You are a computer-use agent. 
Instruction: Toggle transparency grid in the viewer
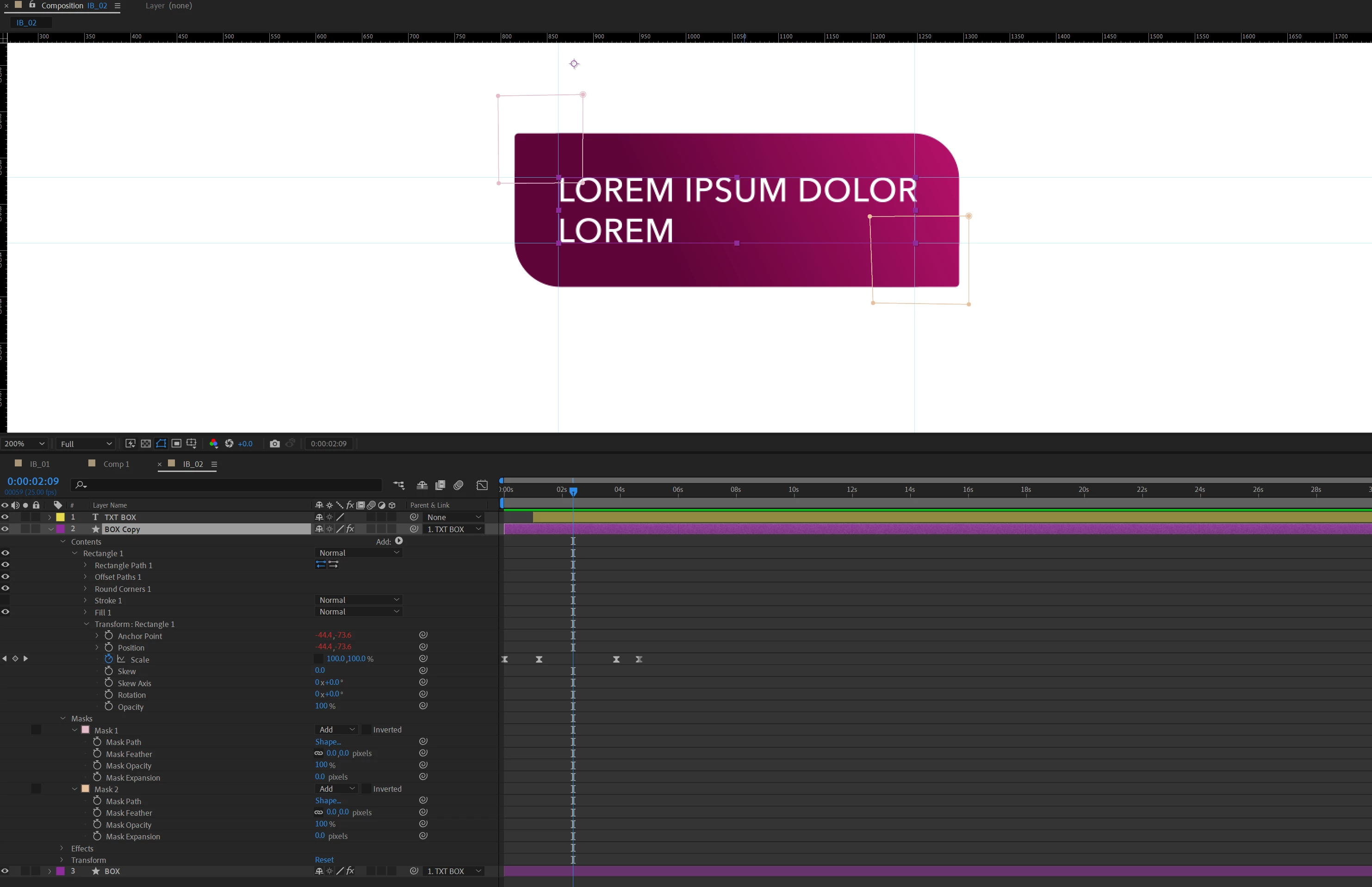[x=146, y=443]
